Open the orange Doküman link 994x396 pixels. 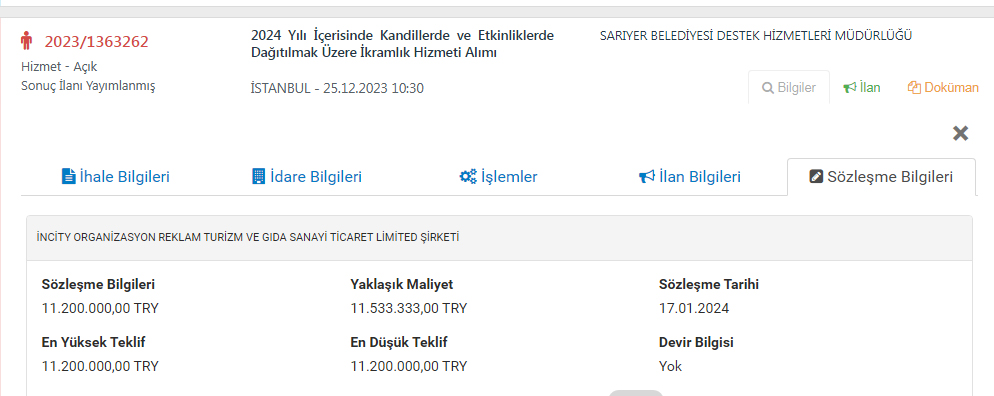coord(943,88)
